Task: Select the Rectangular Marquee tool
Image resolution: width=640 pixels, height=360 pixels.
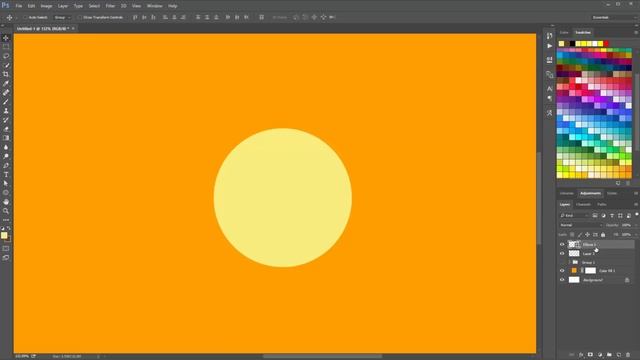Action: tap(6, 47)
